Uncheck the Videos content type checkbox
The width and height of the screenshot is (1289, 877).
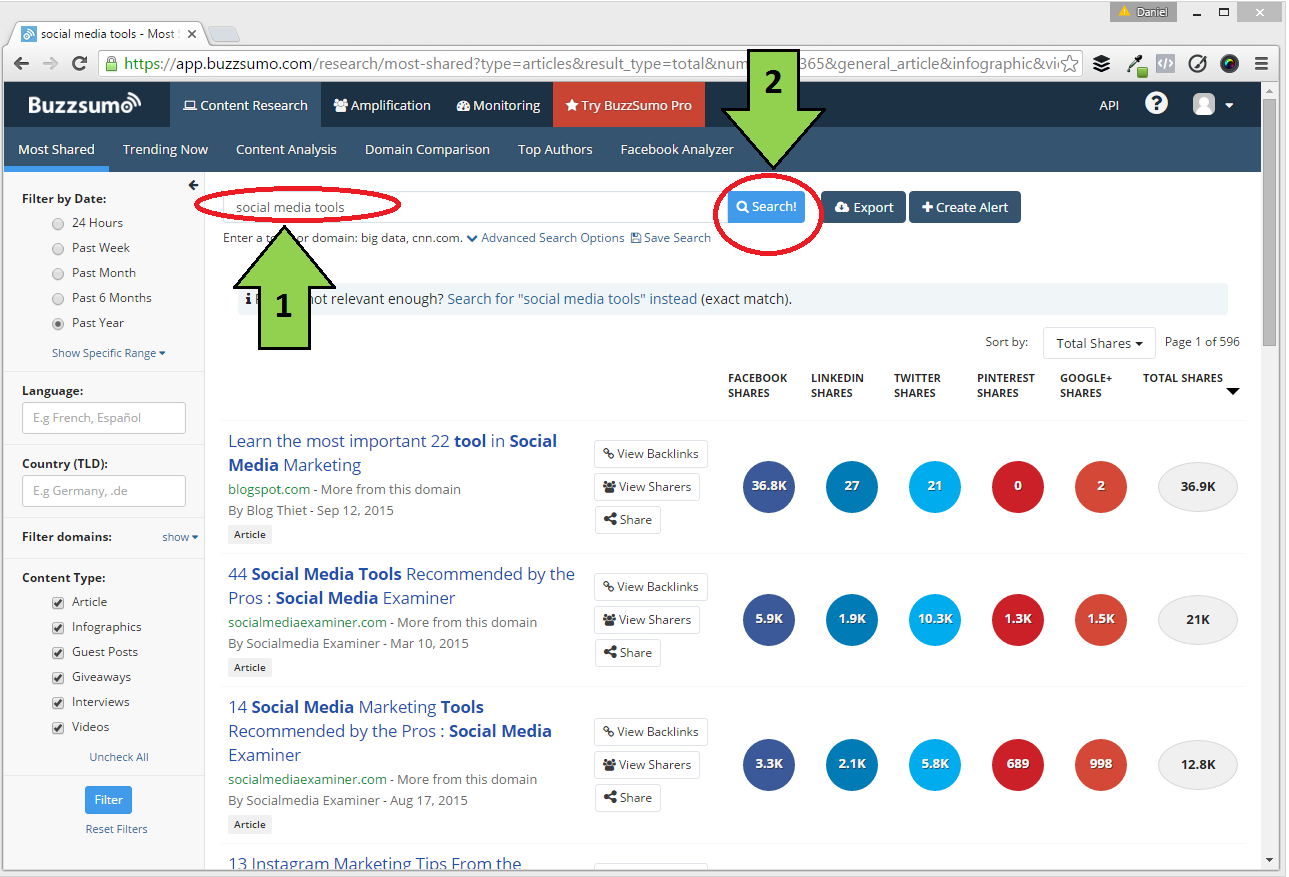[x=58, y=727]
